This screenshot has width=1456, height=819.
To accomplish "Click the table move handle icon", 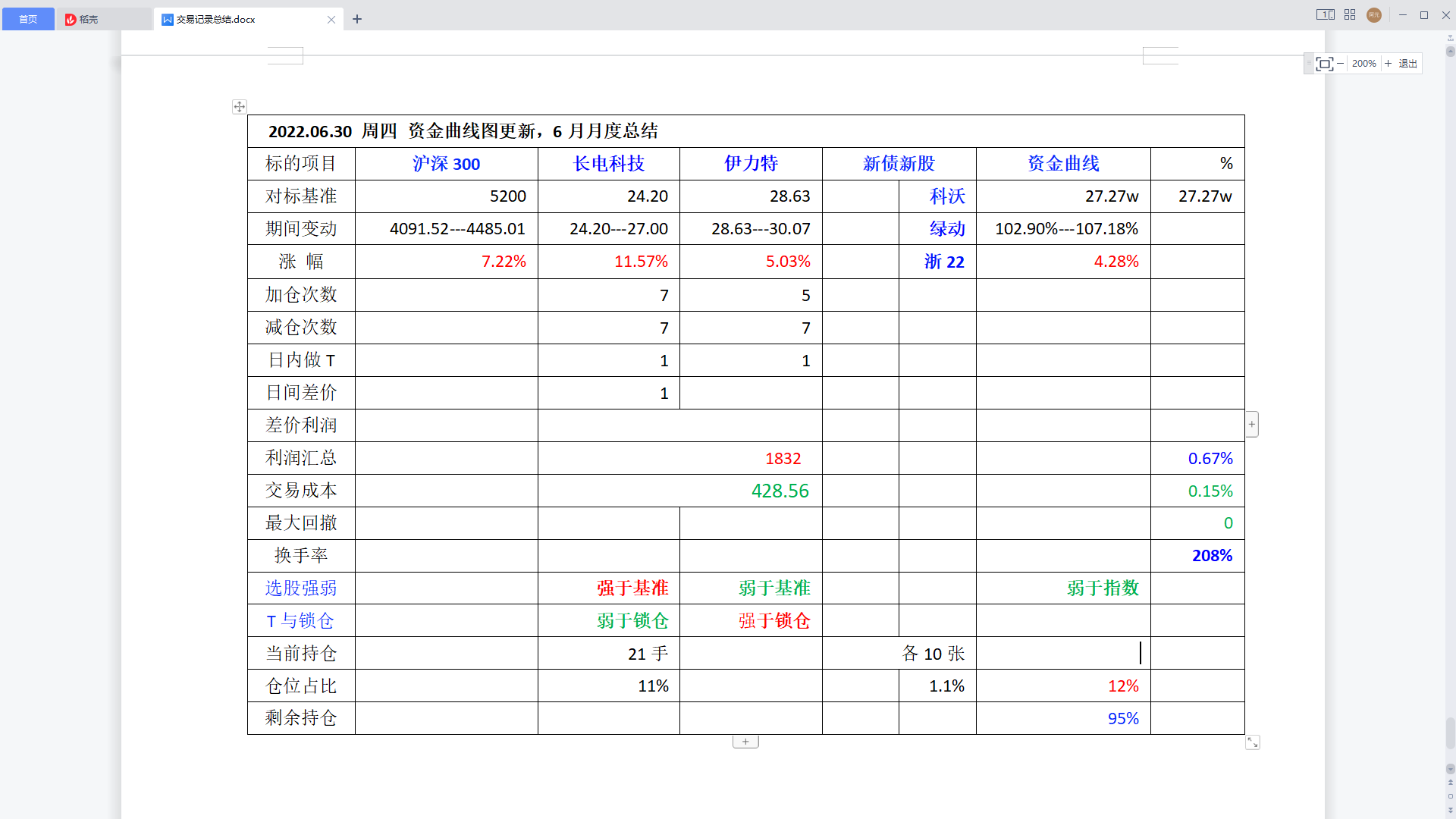I will 239,107.
